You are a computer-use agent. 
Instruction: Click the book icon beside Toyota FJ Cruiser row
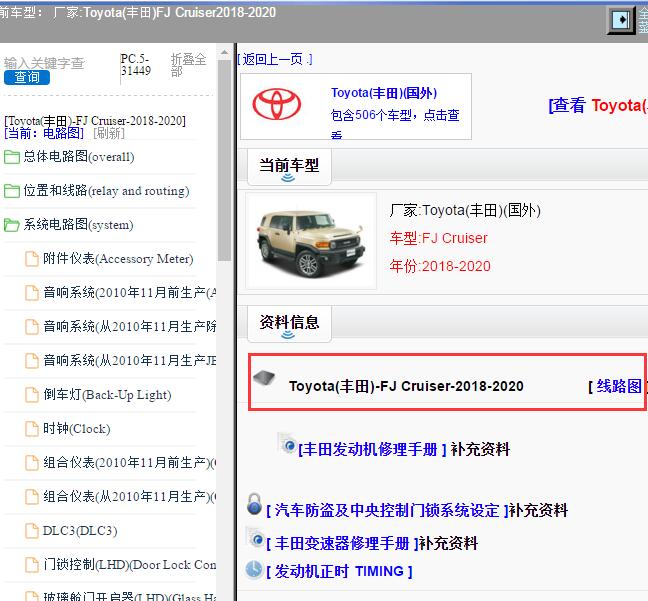[x=264, y=377]
